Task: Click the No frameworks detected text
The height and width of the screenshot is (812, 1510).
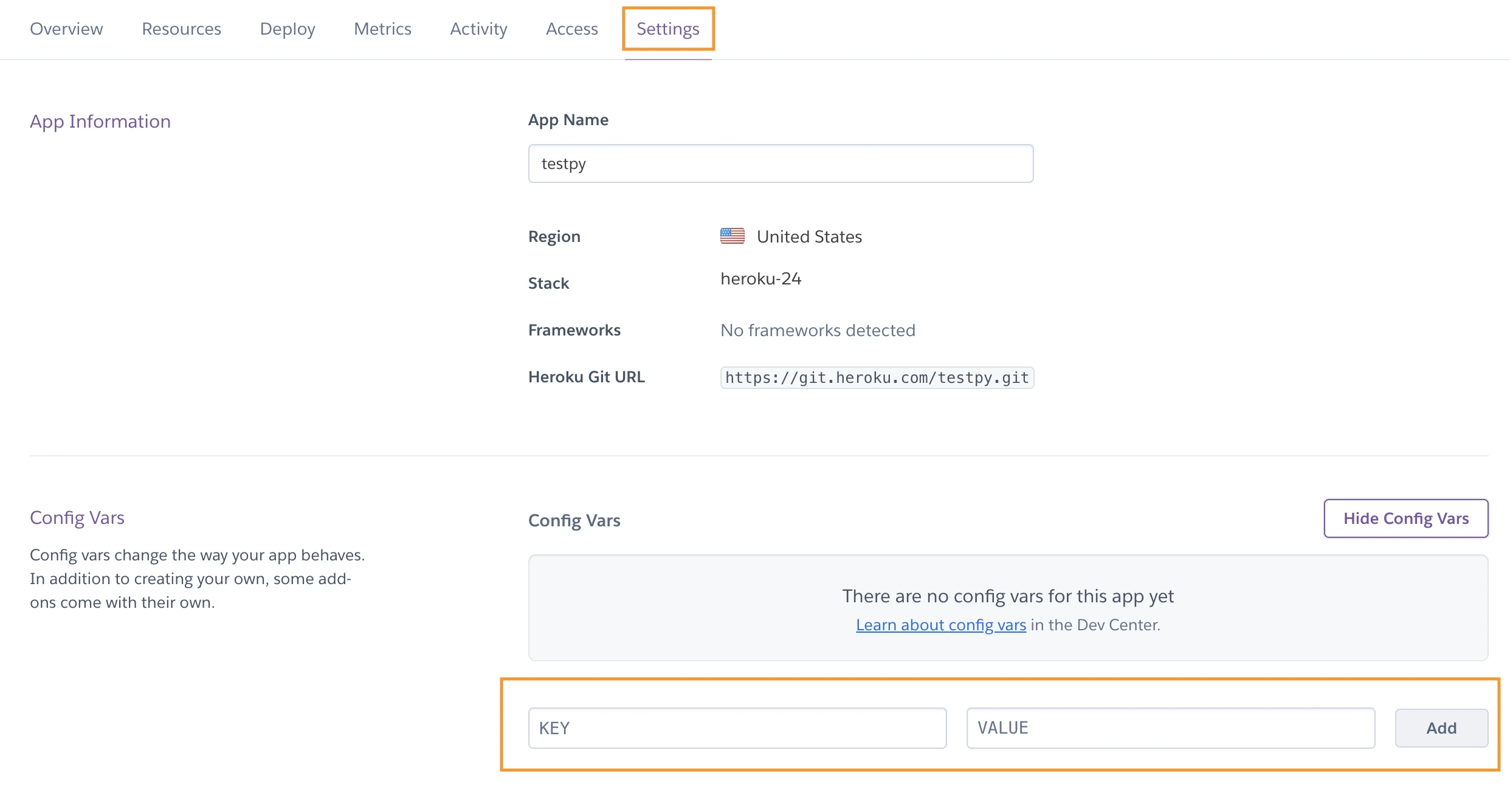Action: pos(818,330)
